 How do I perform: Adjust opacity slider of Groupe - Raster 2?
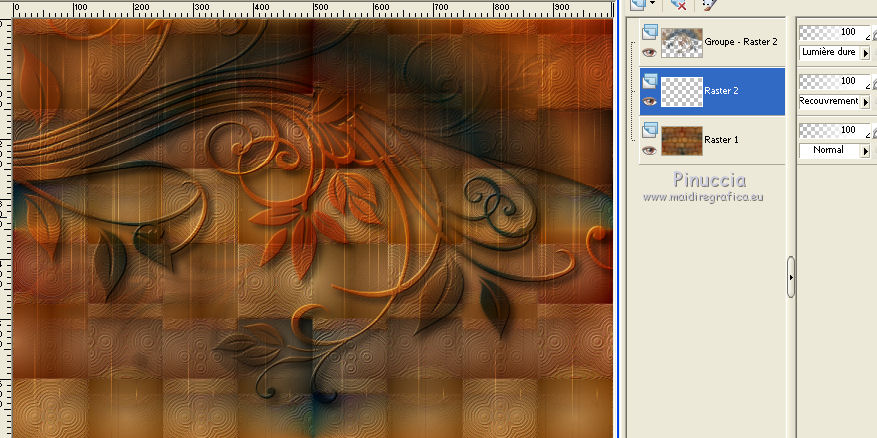[x=834, y=32]
